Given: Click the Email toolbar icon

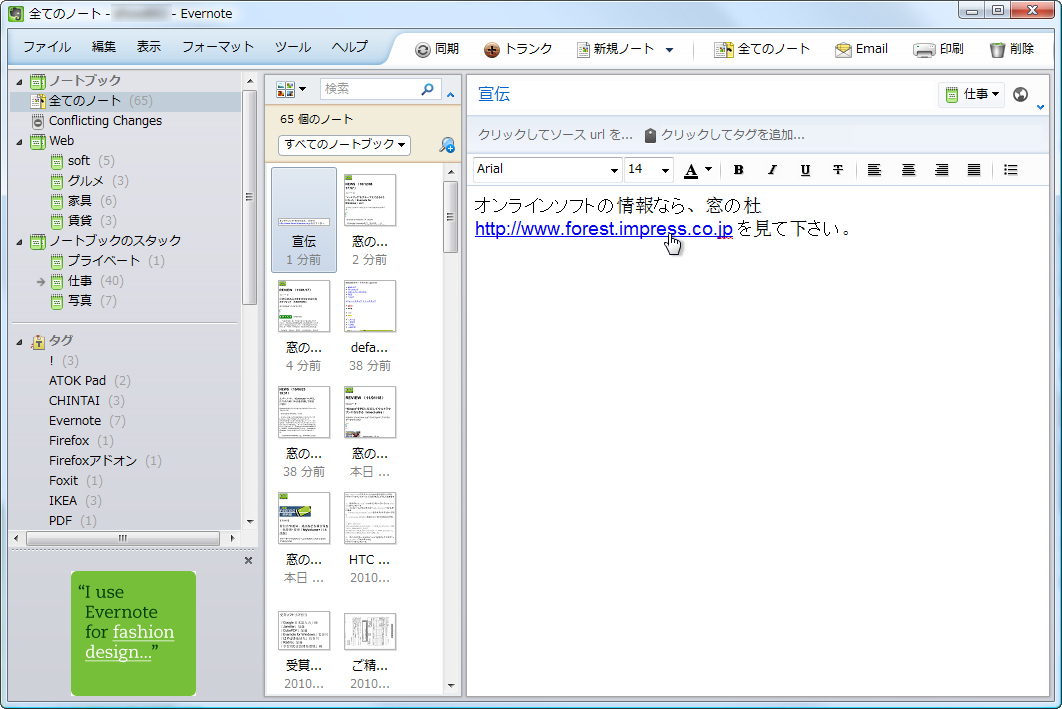Looking at the screenshot, I should point(843,49).
